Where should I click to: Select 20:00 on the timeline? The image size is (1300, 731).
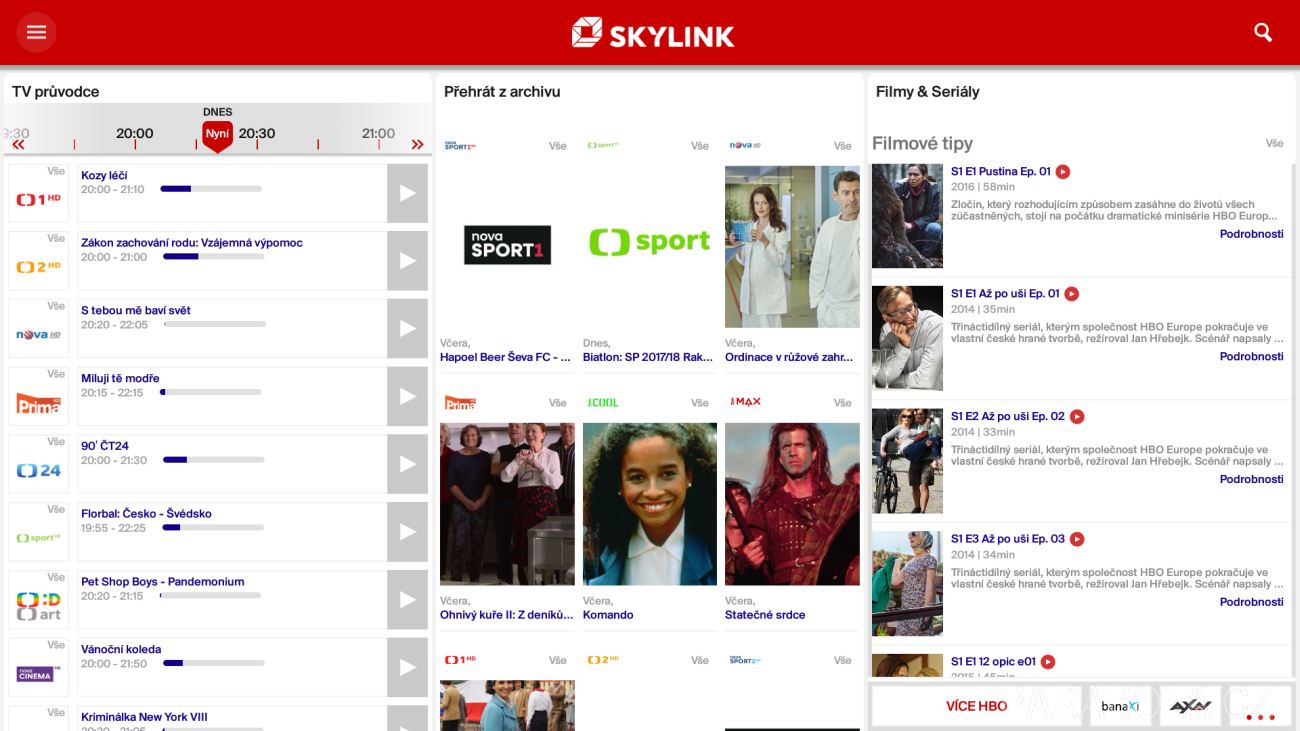click(135, 133)
